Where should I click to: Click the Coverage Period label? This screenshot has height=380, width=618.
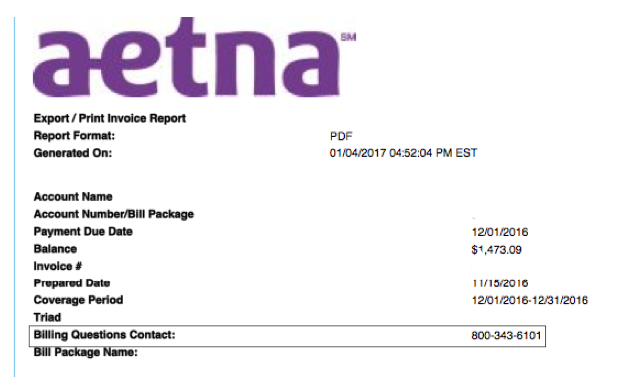click(x=78, y=300)
